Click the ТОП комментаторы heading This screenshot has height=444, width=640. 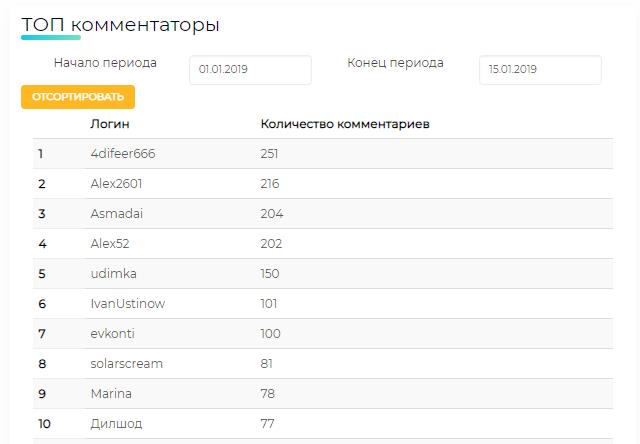point(120,25)
